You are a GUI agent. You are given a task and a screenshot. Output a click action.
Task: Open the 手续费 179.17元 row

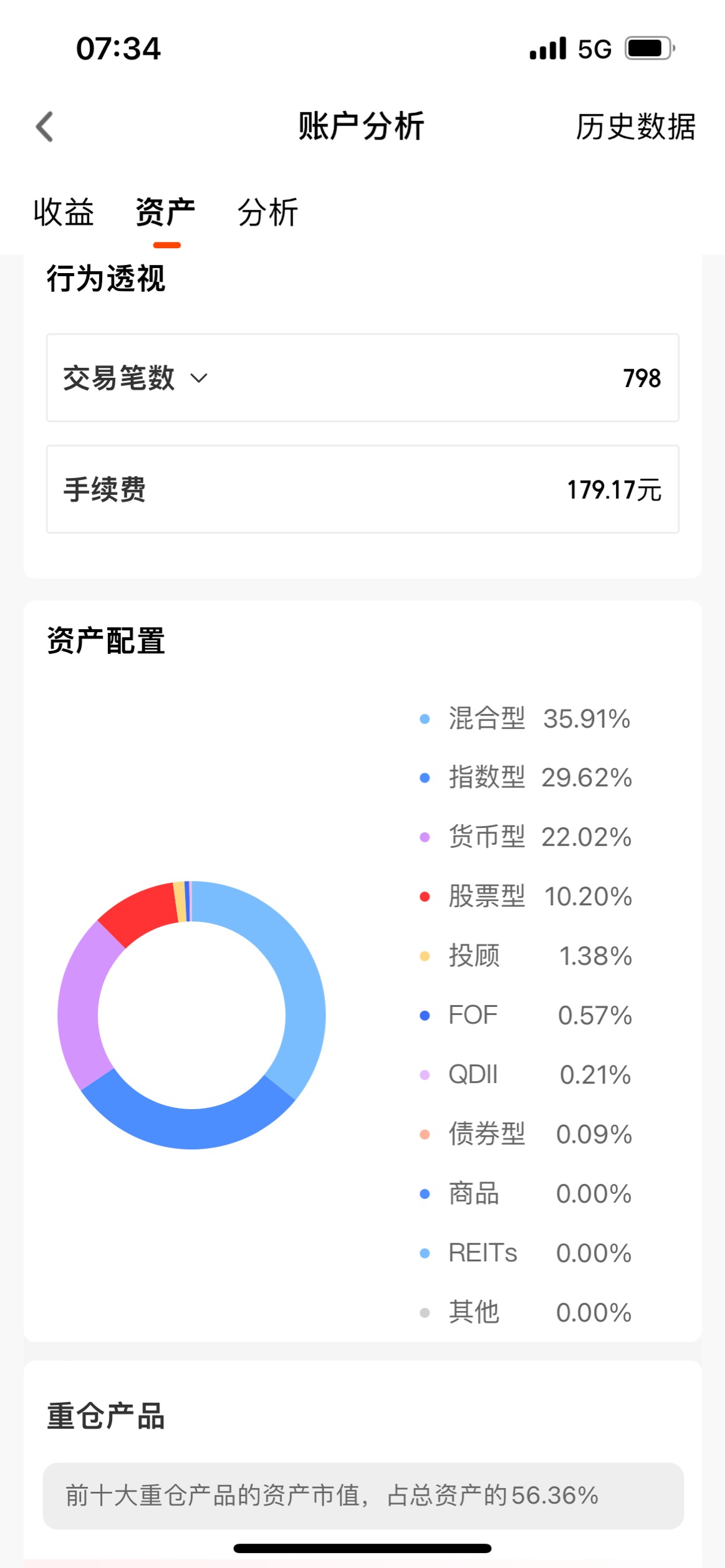(x=363, y=489)
